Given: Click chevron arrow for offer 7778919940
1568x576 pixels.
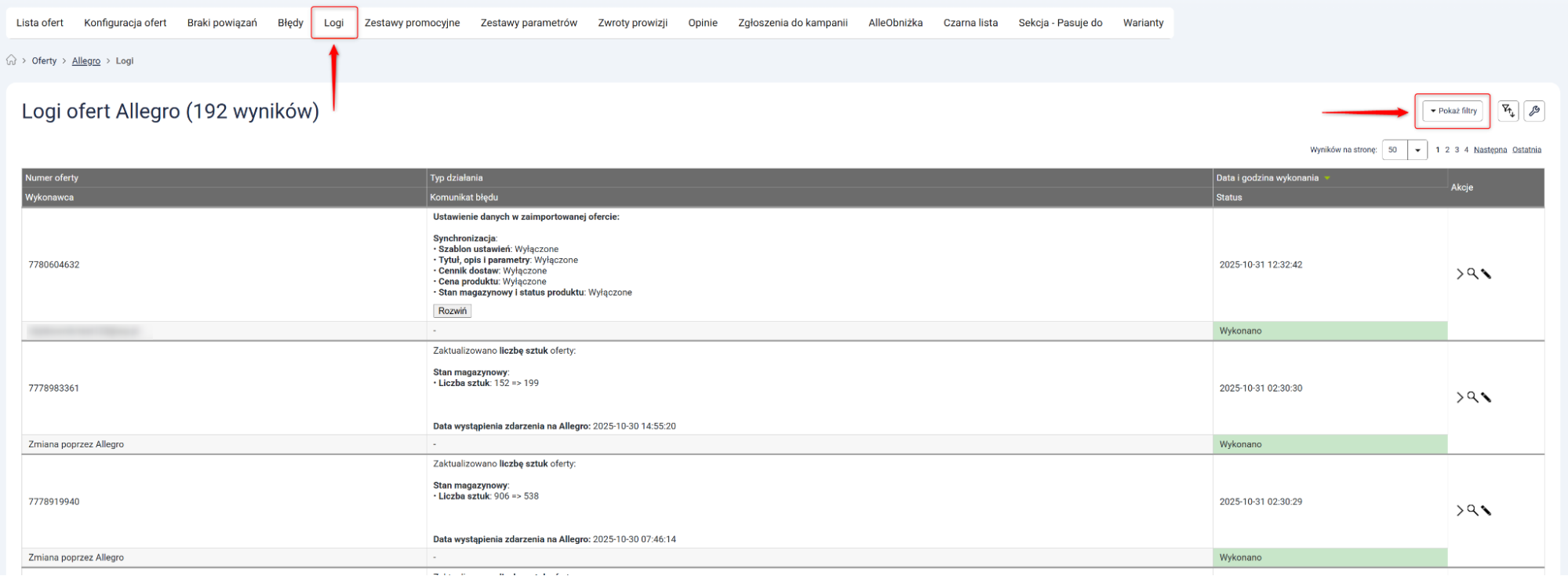Looking at the screenshot, I should [1460, 511].
